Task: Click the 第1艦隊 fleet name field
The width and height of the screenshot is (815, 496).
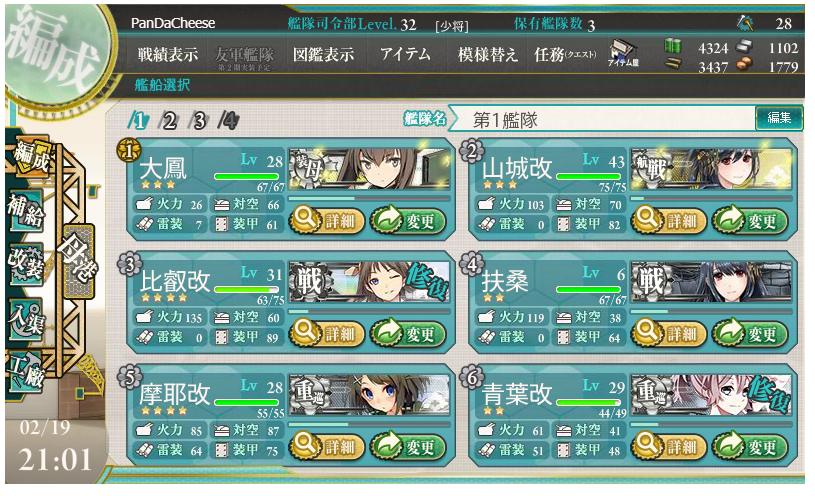Action: pyautogui.click(x=603, y=120)
